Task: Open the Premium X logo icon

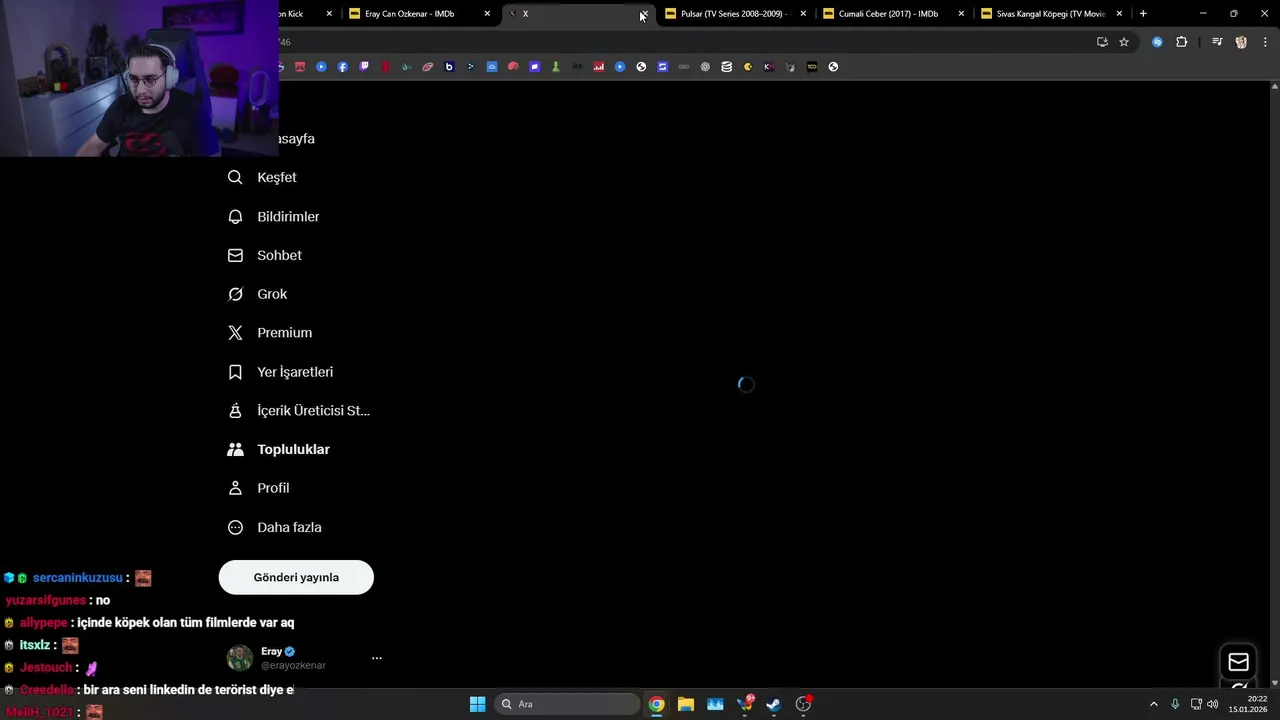Action: 235,333
